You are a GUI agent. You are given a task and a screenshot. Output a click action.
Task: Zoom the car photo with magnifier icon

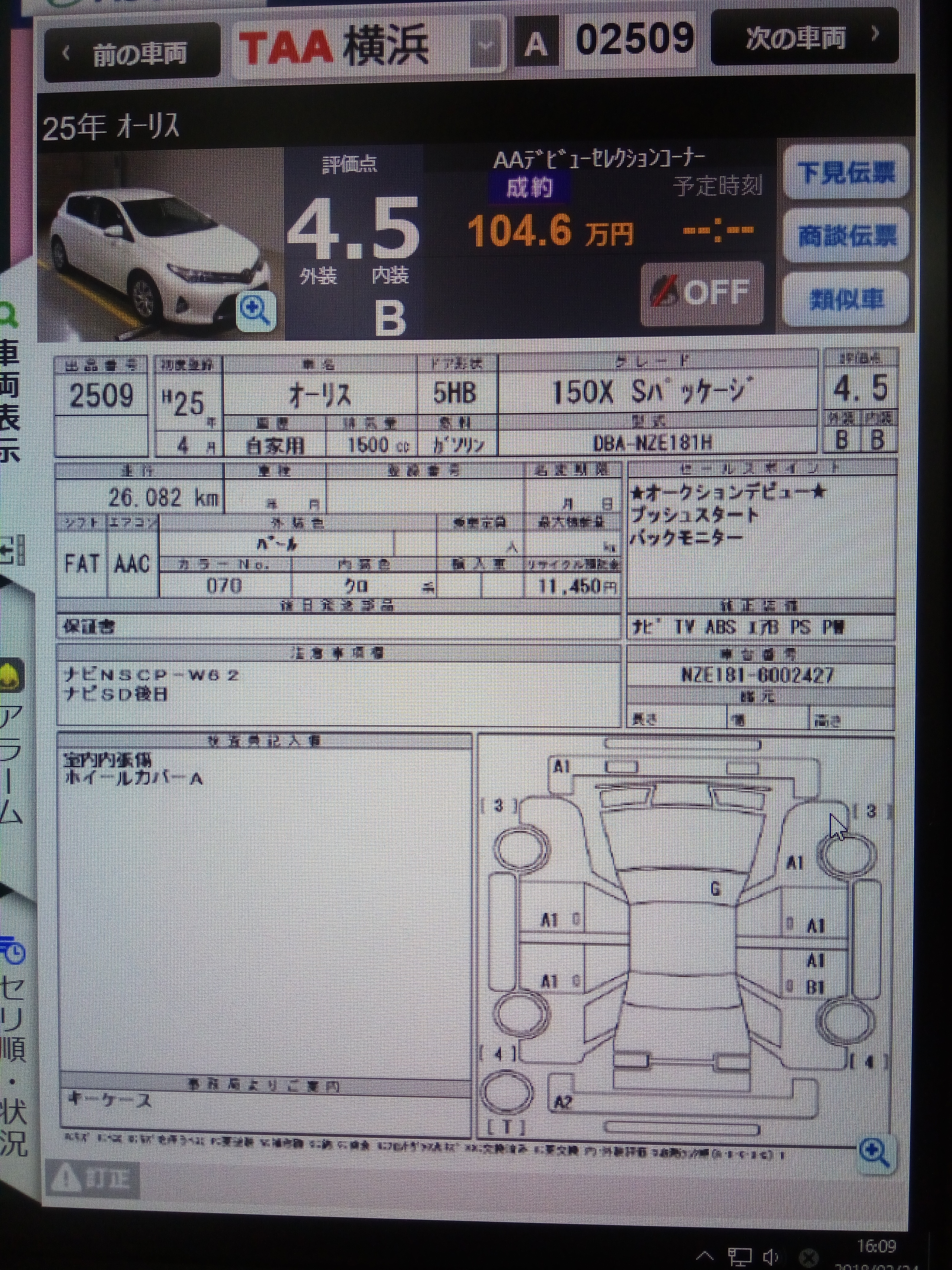click(256, 310)
